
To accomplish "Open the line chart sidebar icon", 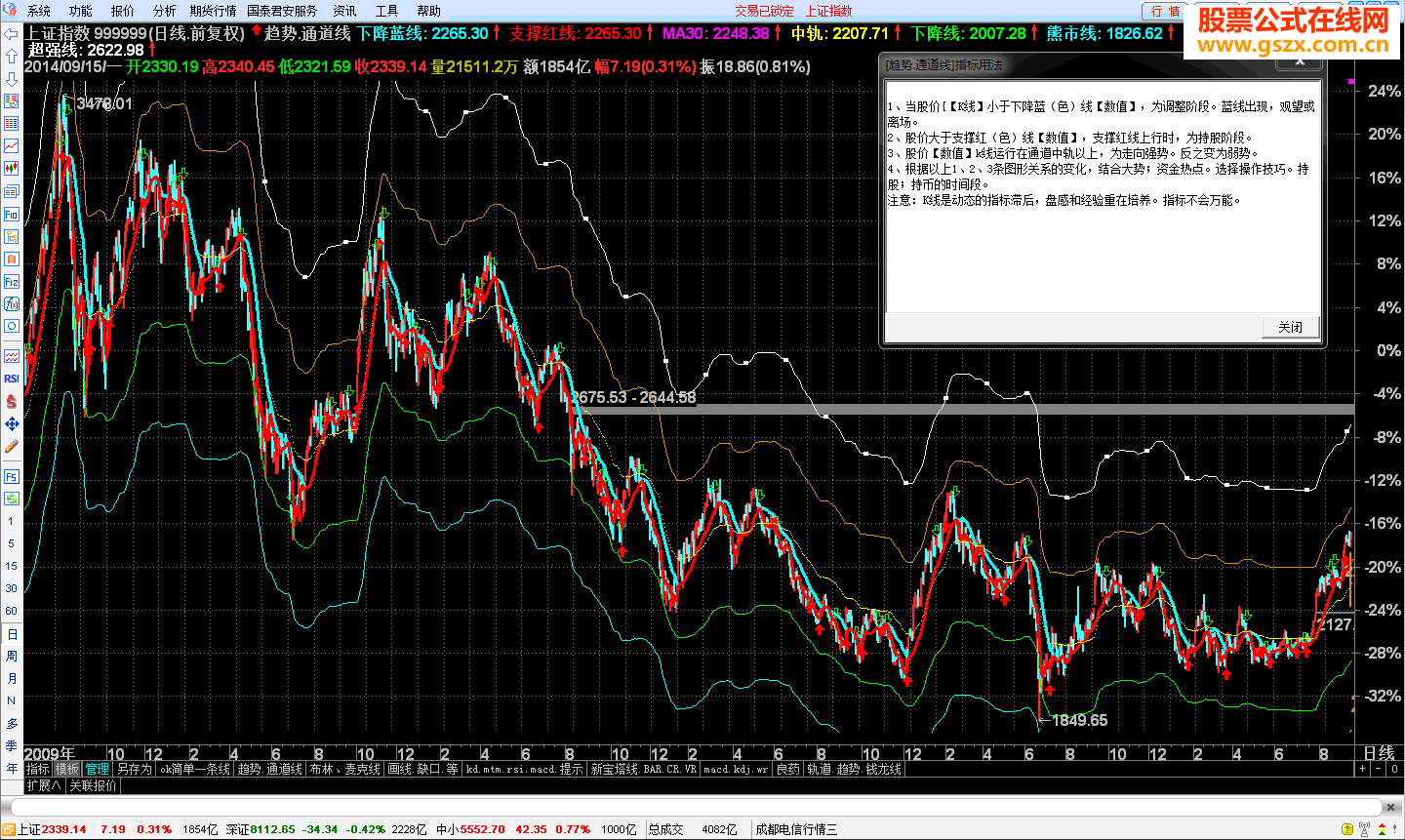I will tap(12, 145).
